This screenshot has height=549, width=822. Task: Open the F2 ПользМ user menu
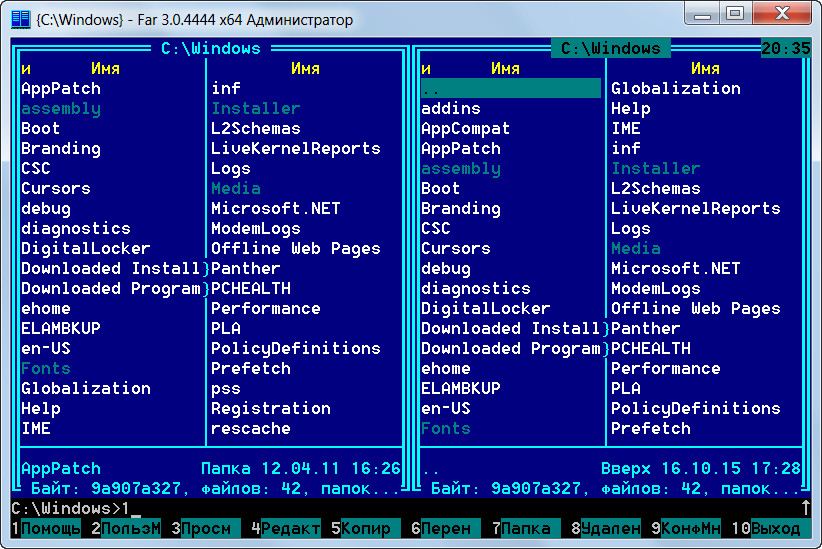click(126, 528)
